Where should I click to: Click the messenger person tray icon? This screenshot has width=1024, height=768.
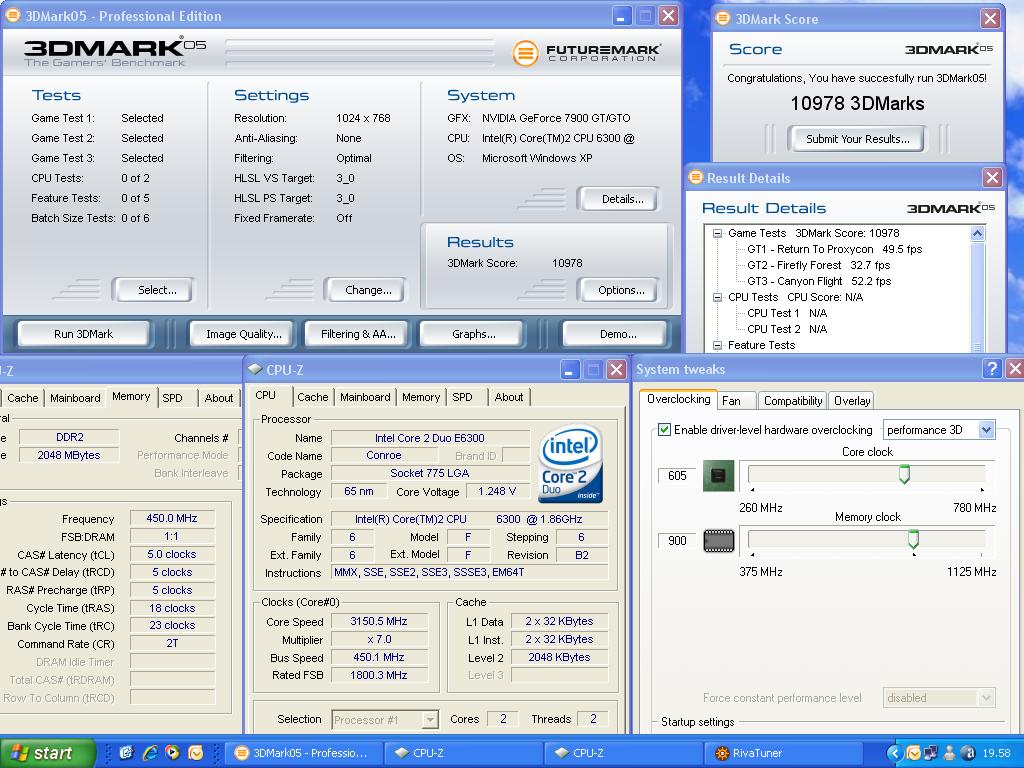[950, 753]
